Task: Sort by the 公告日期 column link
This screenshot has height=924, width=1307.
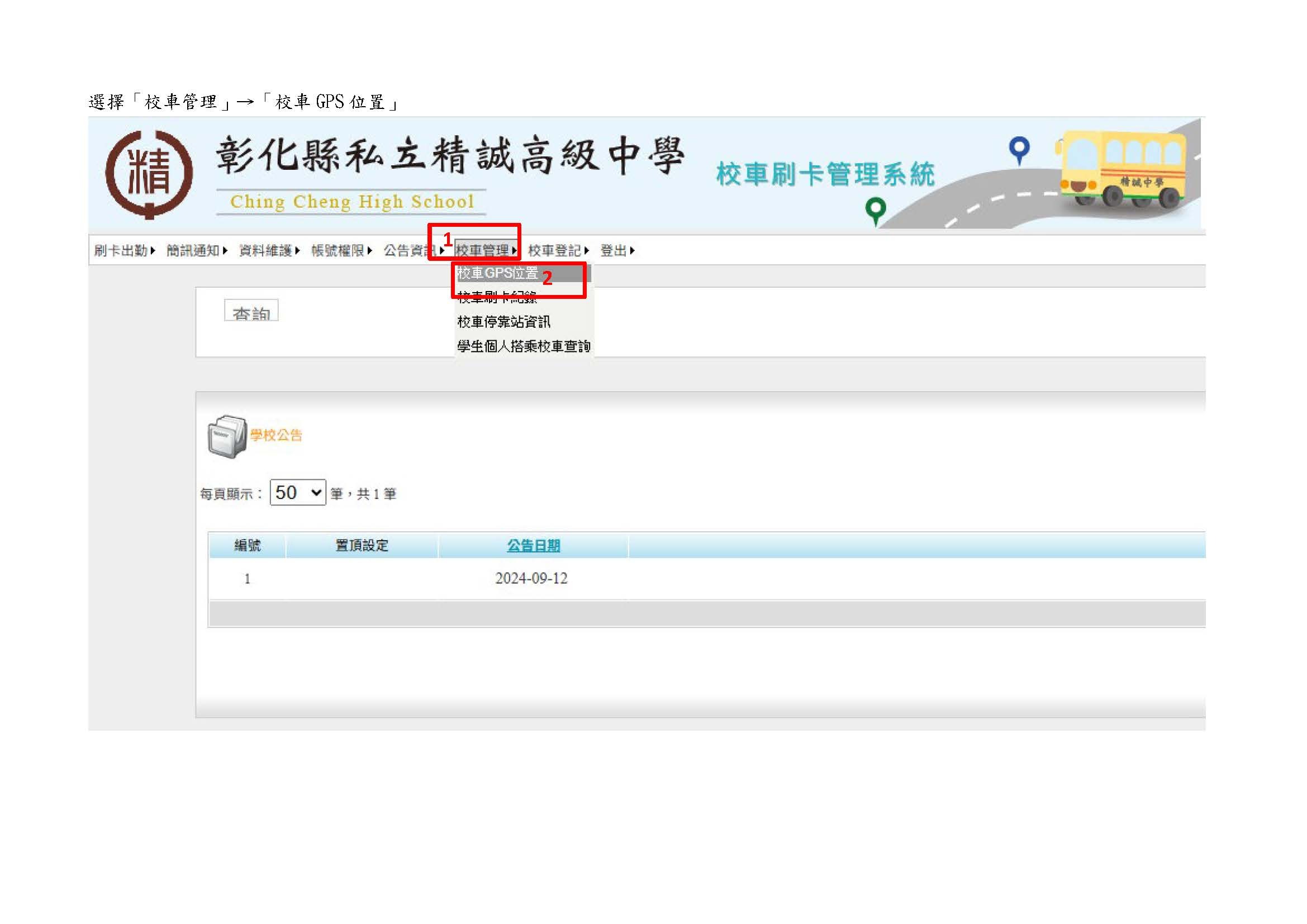Action: (x=534, y=546)
